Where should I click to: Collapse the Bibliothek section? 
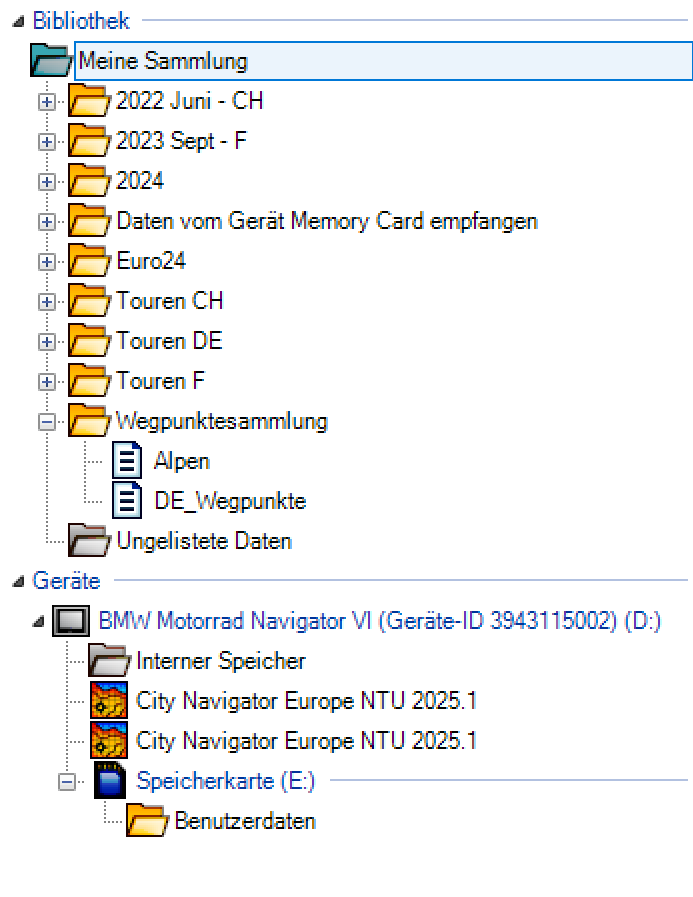(19, 22)
